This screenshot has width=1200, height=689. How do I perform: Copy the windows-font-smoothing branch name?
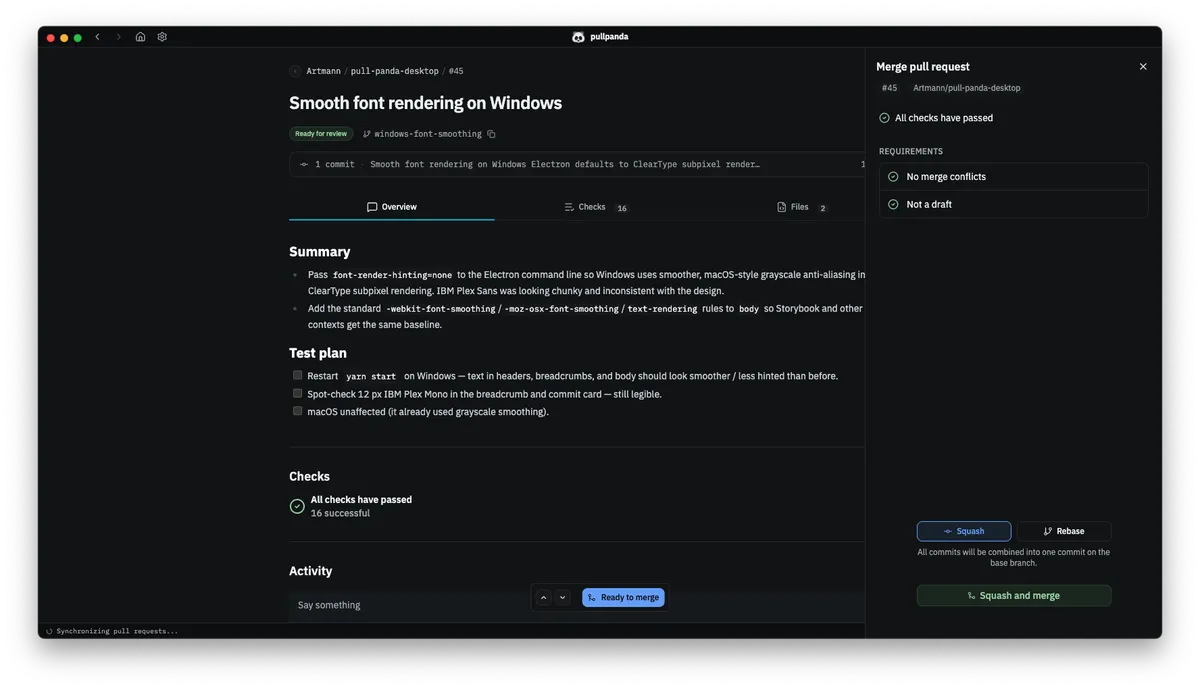491,134
